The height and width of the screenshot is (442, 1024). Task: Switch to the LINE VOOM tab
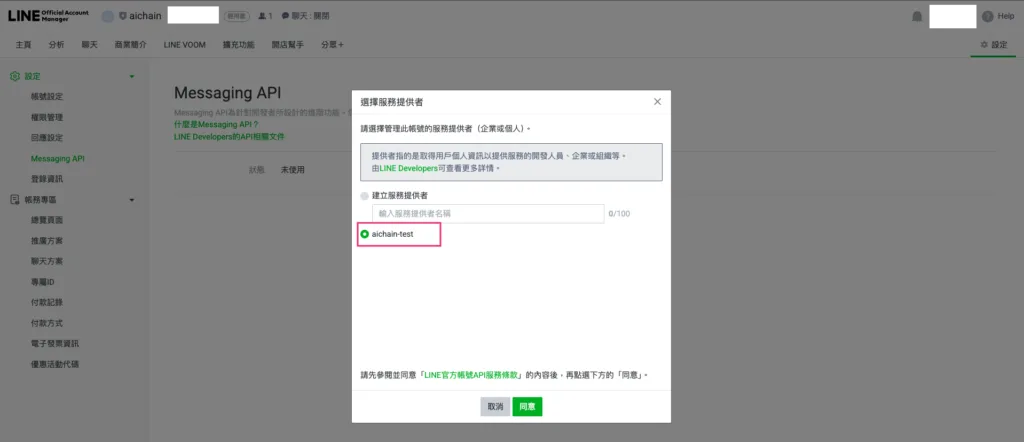(x=182, y=45)
